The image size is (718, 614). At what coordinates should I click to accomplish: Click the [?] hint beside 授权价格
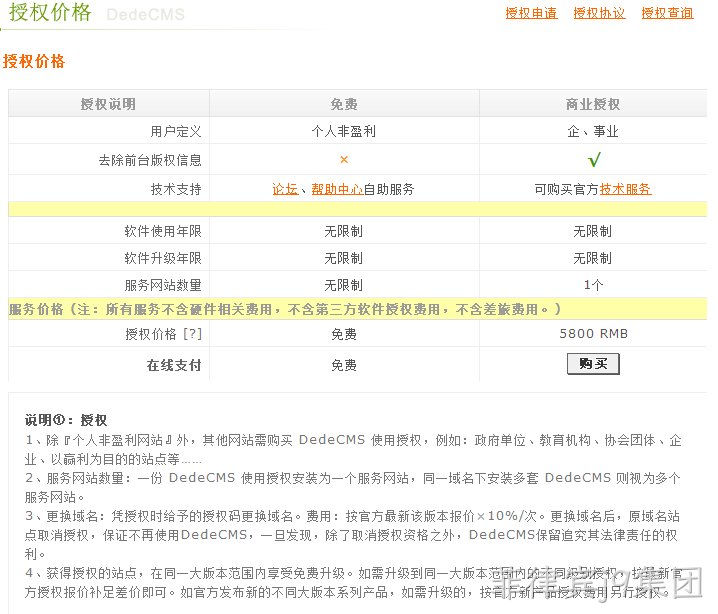coord(192,334)
